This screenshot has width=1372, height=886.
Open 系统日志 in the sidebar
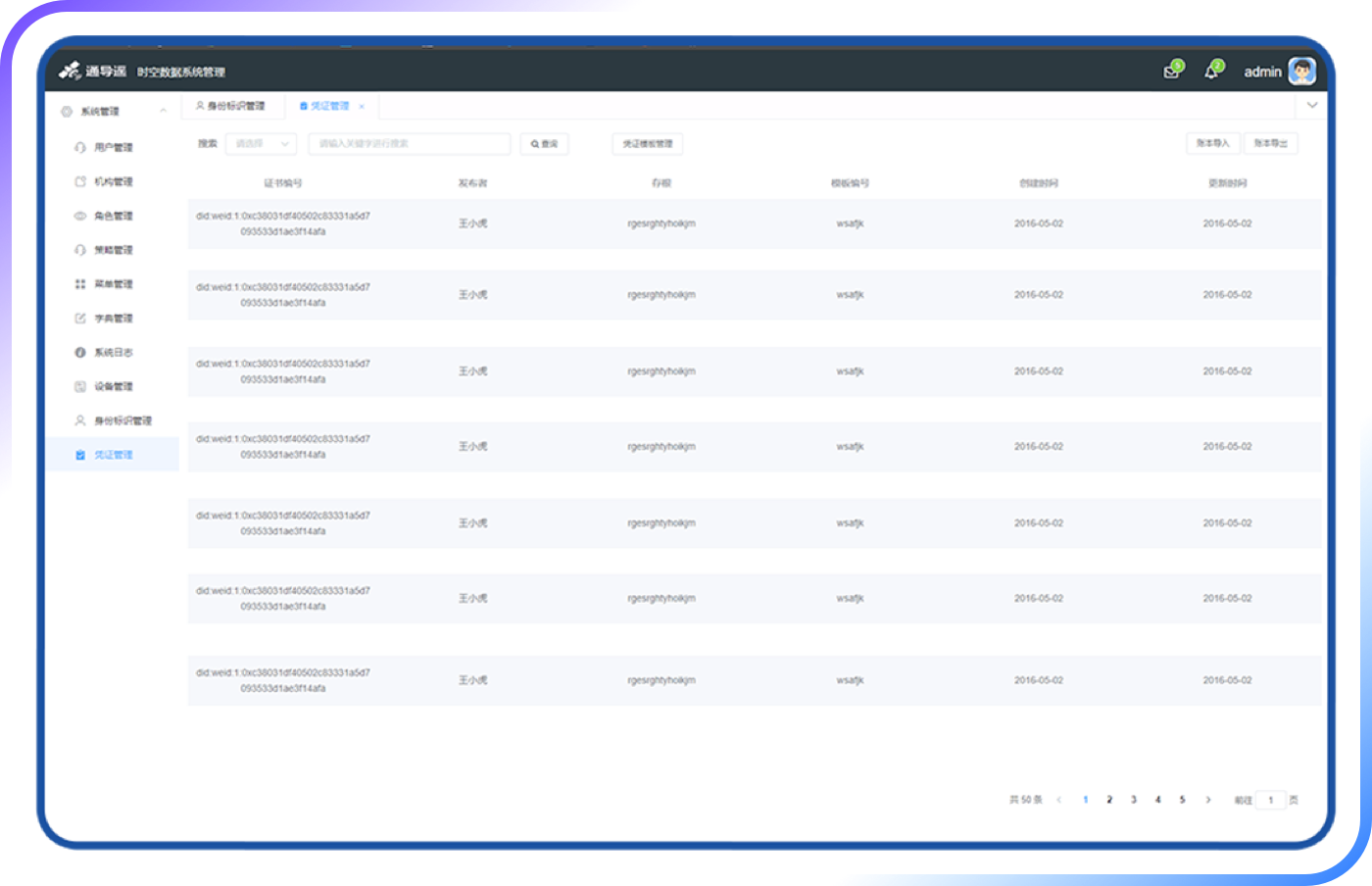tap(113, 353)
